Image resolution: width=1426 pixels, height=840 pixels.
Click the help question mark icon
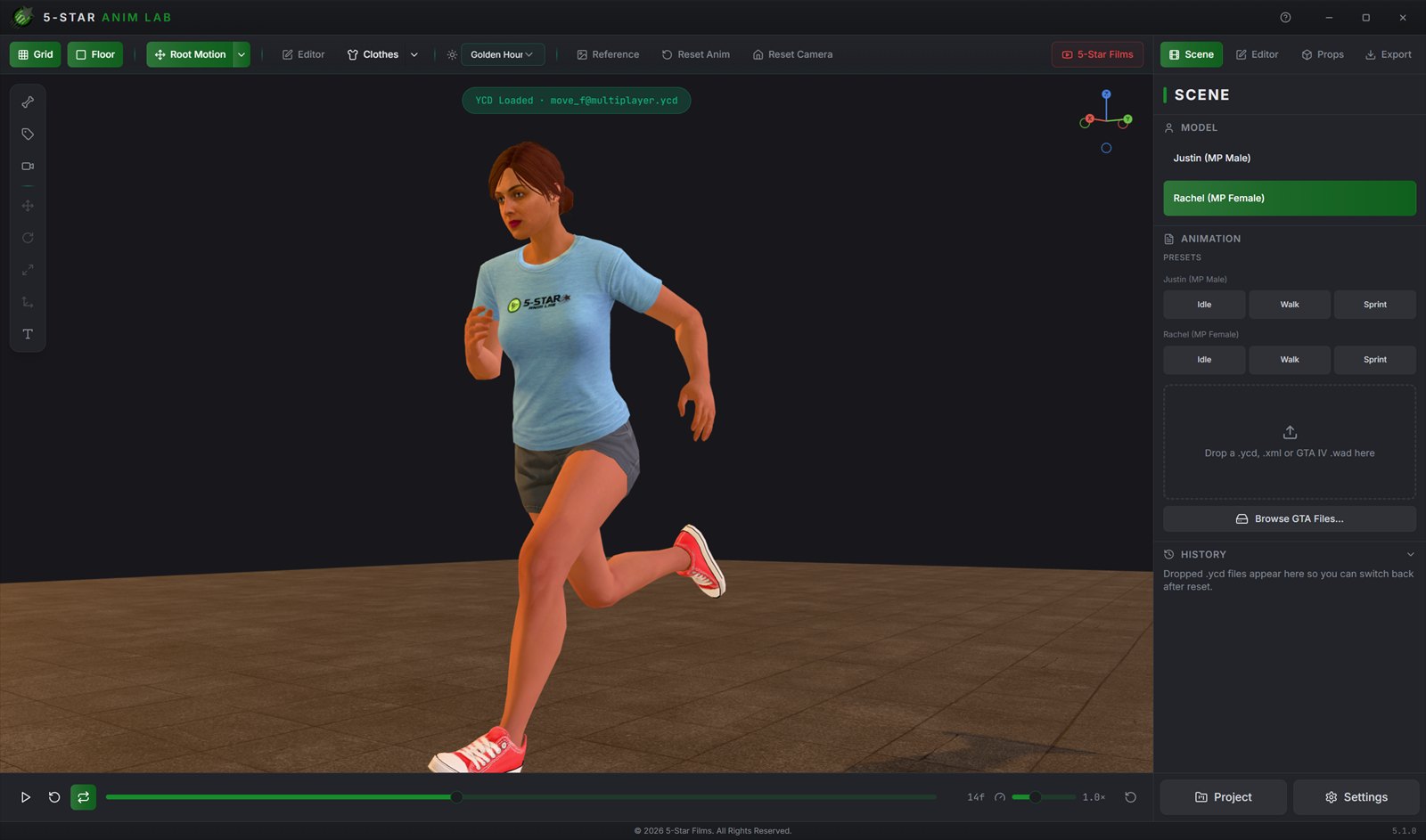tap(1285, 18)
